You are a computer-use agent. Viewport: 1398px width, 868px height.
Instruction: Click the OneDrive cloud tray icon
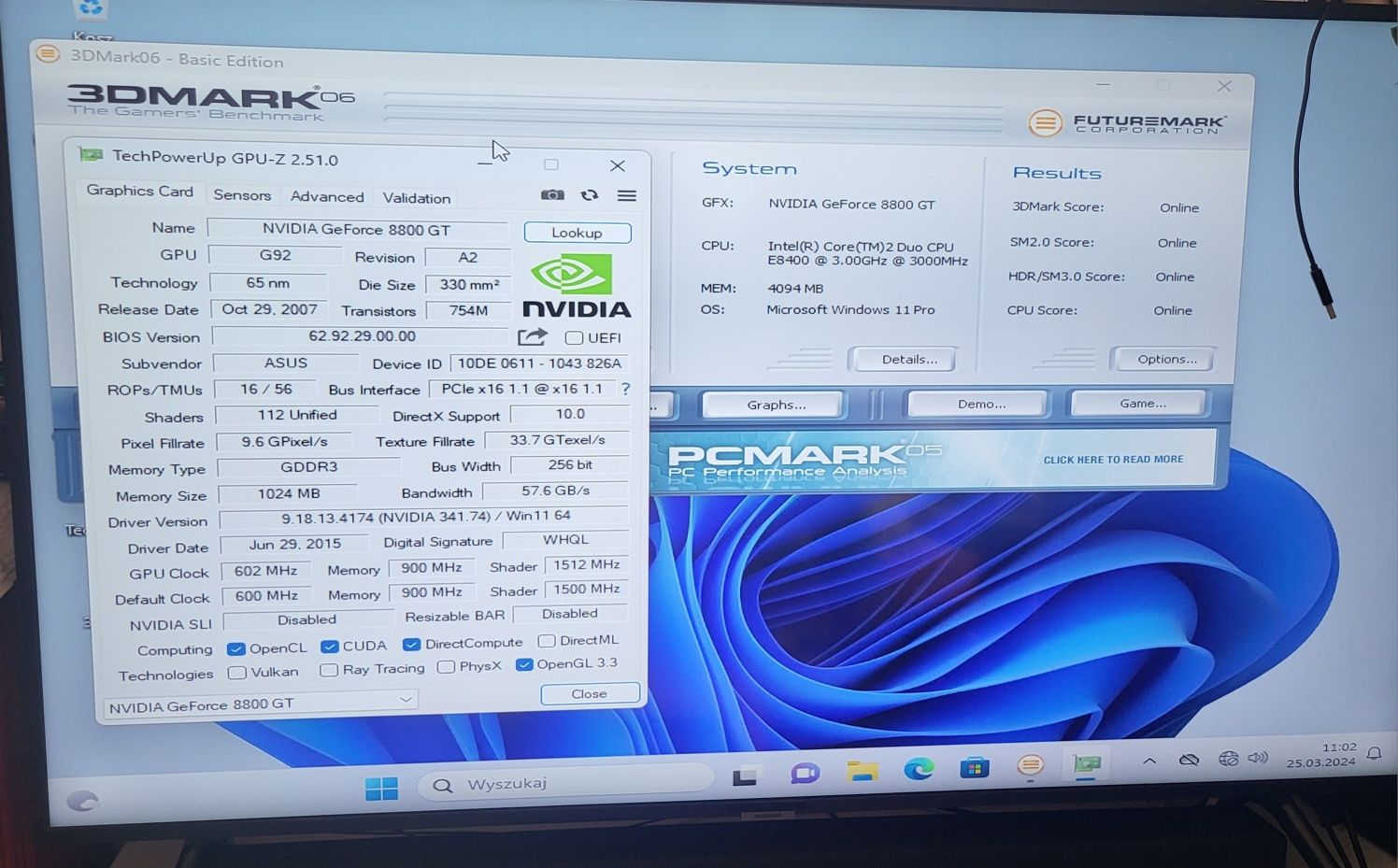coord(1189,760)
